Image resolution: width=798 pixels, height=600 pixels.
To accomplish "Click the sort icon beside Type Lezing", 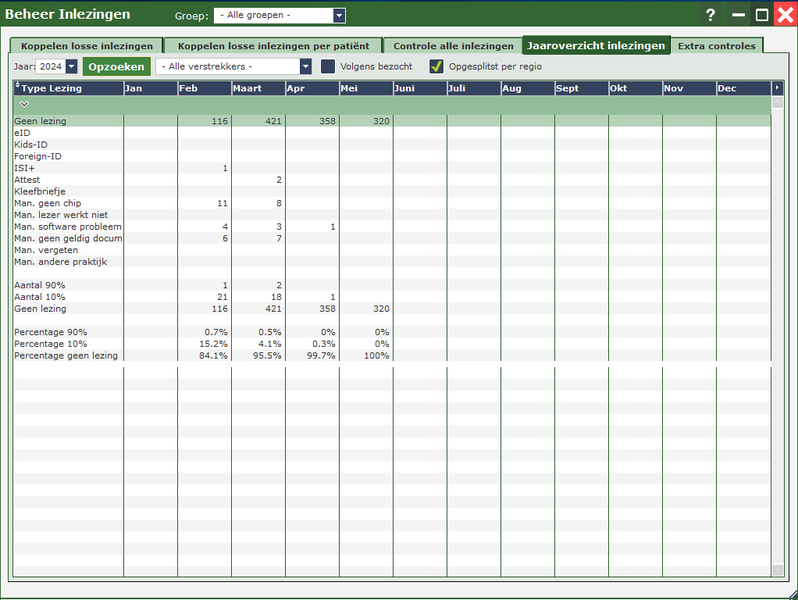I will [x=17, y=88].
